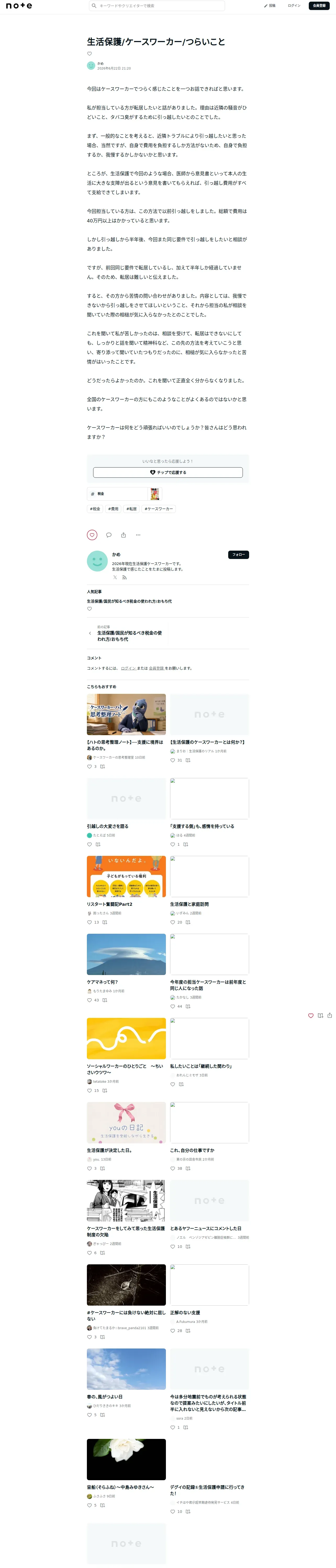Image resolution: width=336 pixels, height=1568 pixels.
Task: Select the #費用 tag chip
Action: pos(113,509)
